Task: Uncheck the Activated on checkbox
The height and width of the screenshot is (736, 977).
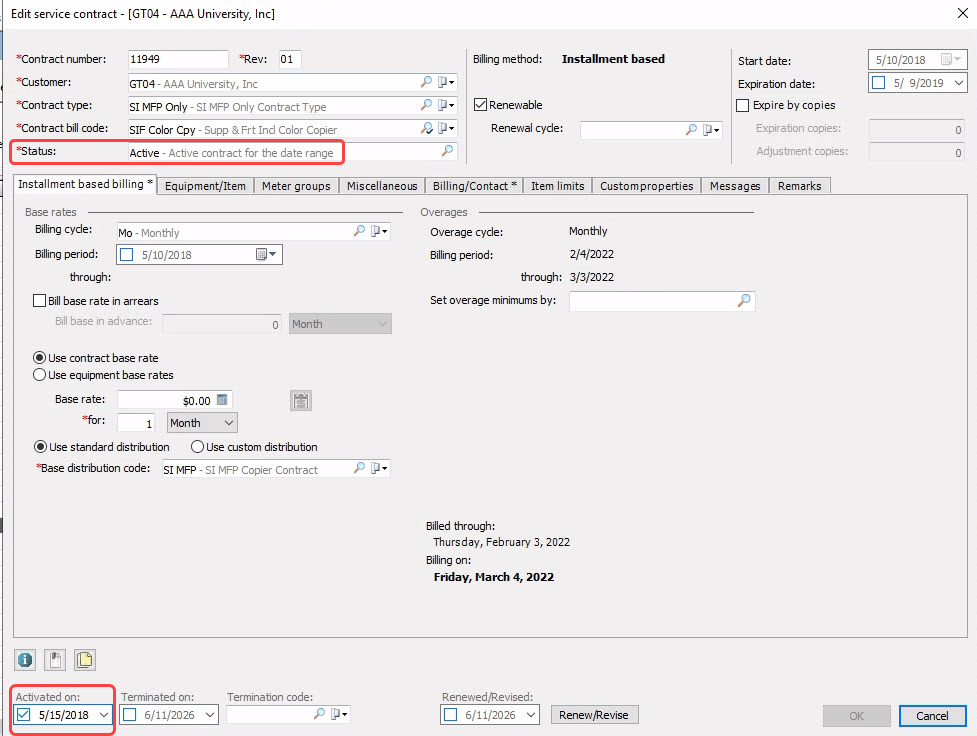Action: click(x=24, y=715)
